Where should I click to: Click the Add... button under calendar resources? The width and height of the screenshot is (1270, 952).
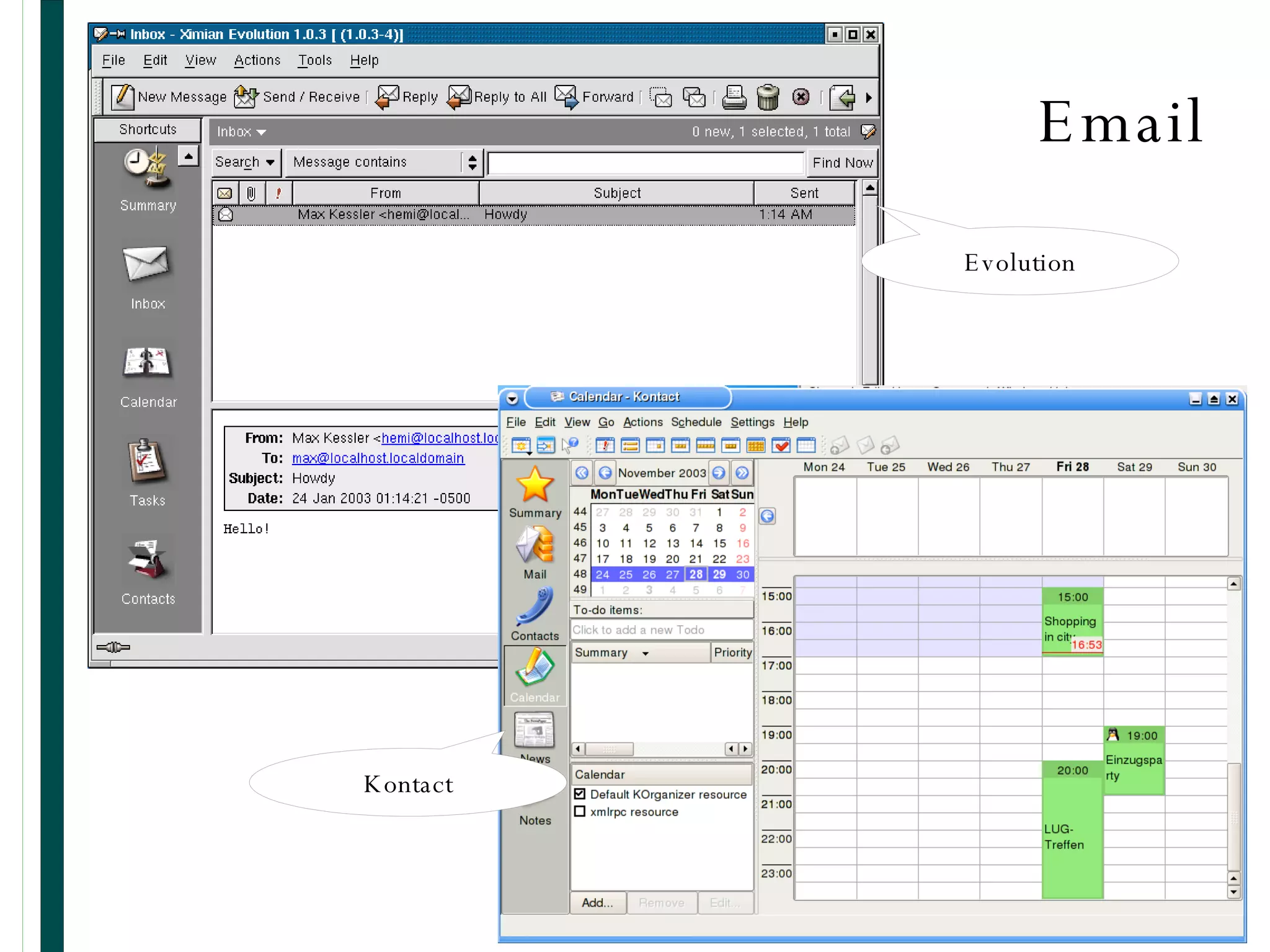(597, 903)
